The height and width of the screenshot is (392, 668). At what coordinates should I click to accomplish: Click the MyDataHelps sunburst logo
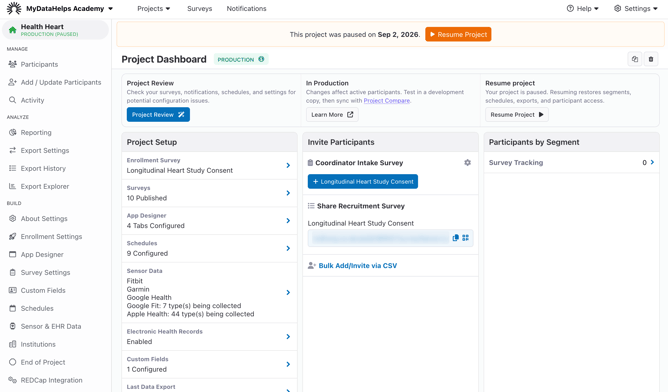14,8
